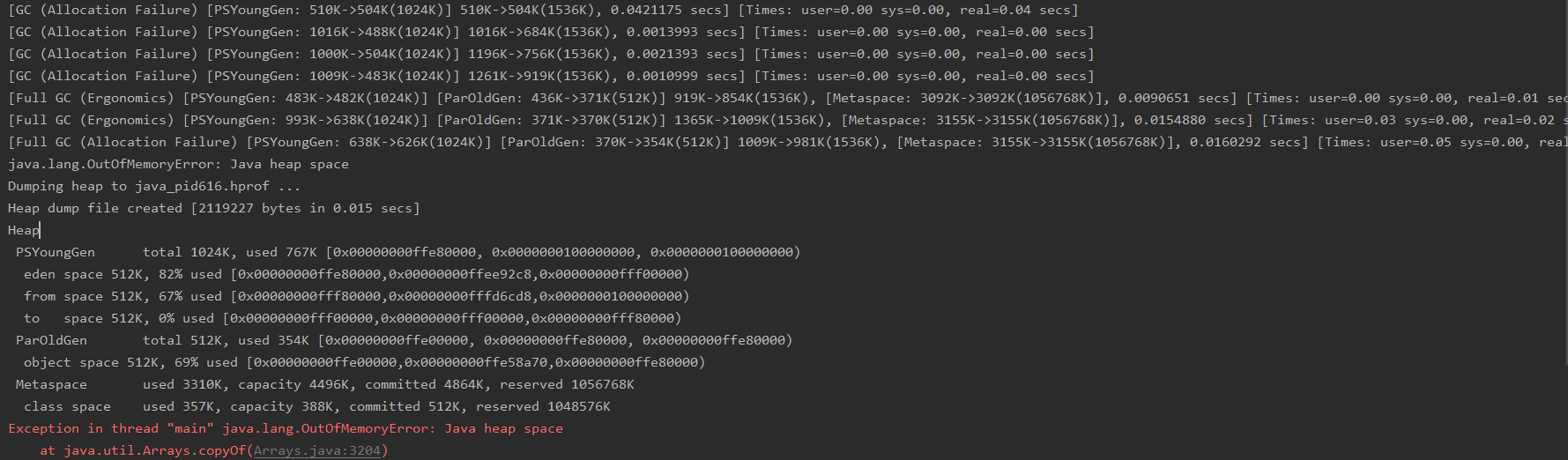Click the to space 512K, 0% used line
The height and width of the screenshot is (460, 1568).
[353, 318]
